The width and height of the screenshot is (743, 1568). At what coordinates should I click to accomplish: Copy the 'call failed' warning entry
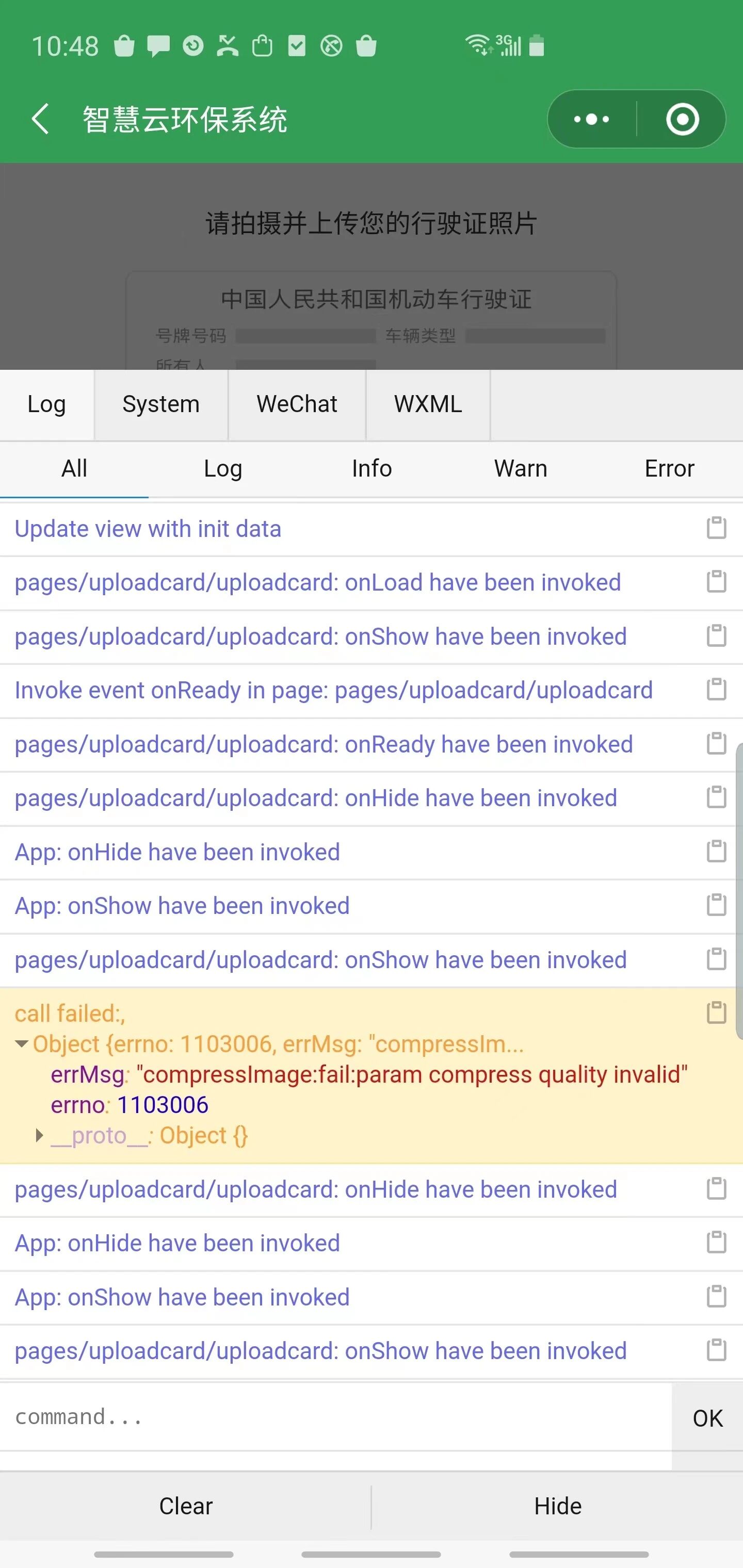pyautogui.click(x=716, y=1013)
